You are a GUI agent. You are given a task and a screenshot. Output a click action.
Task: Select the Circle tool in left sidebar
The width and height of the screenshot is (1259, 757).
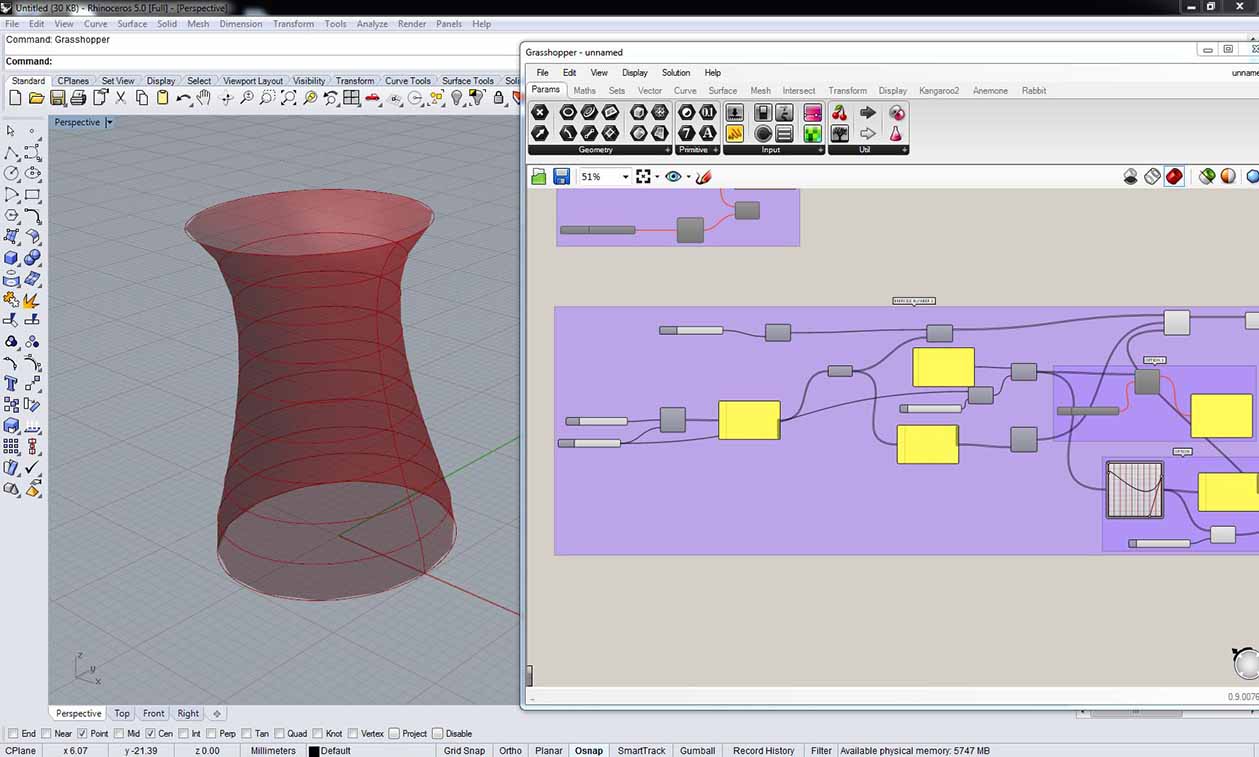click(x=11, y=173)
